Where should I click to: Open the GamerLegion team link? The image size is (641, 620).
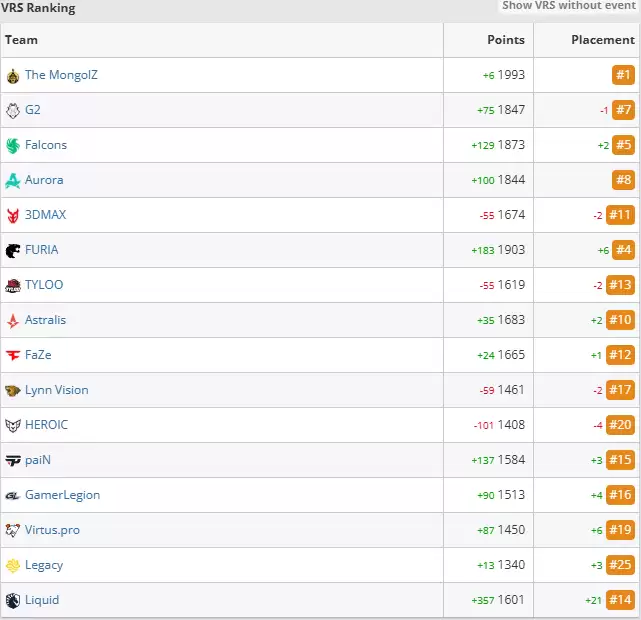(x=62, y=495)
